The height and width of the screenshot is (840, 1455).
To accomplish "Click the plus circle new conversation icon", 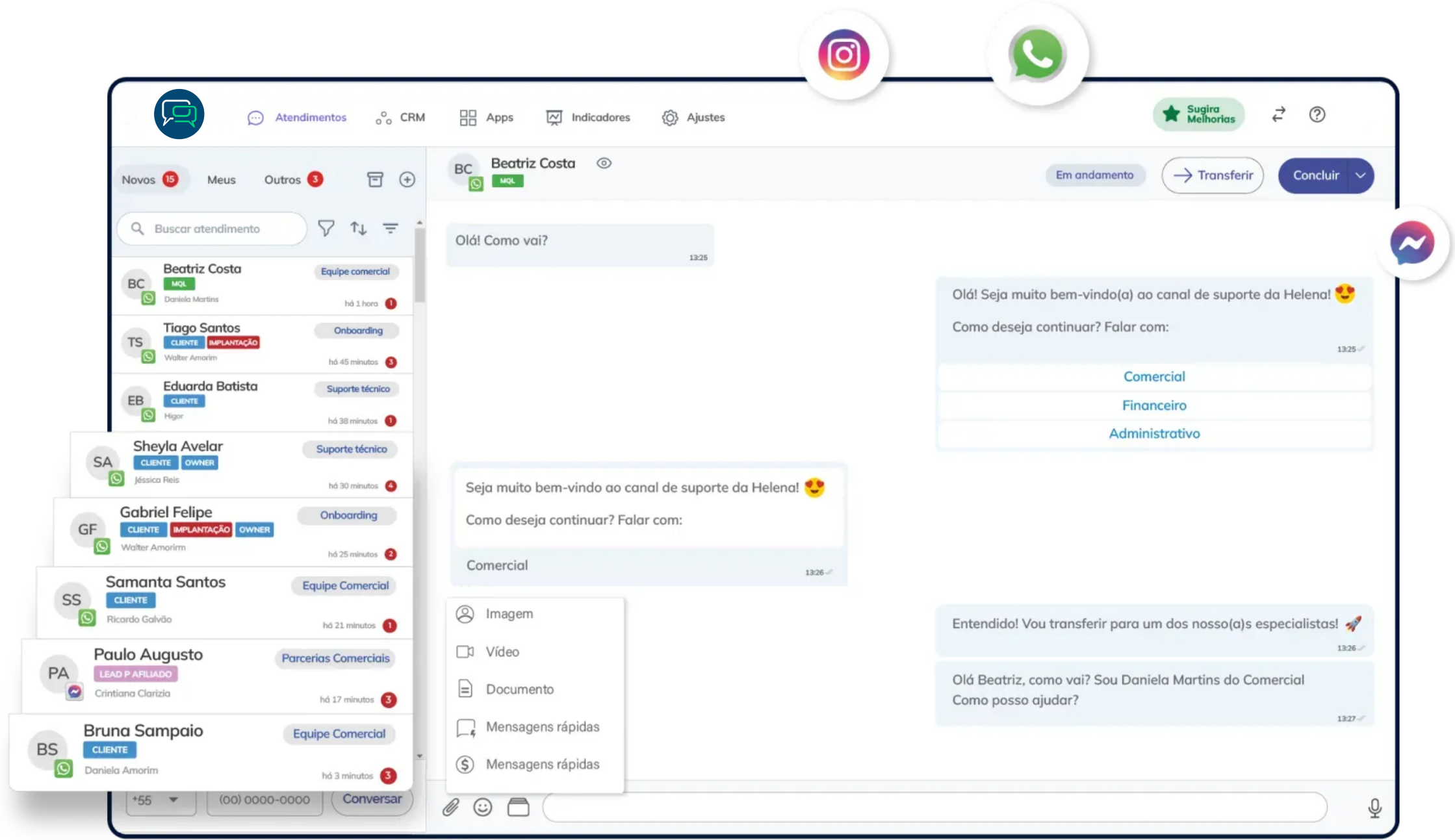I will pyautogui.click(x=407, y=179).
